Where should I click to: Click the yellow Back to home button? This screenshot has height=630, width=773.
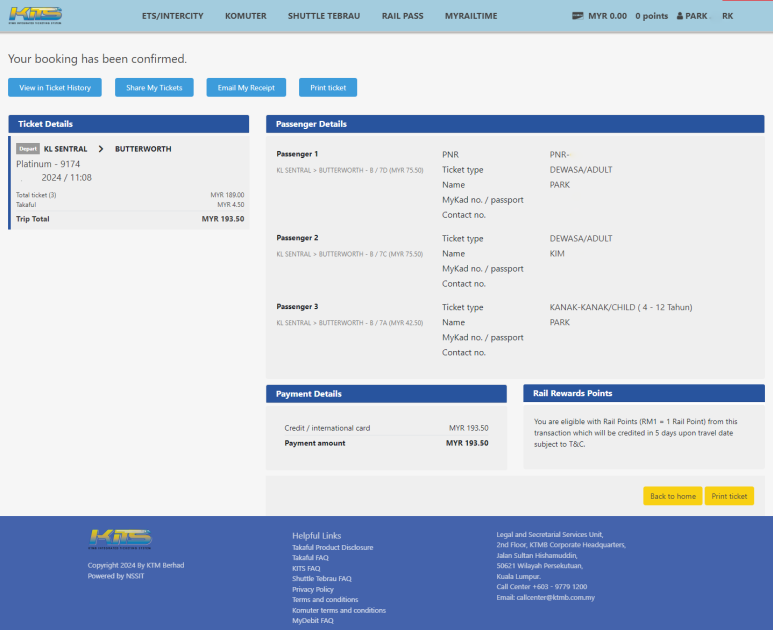(x=673, y=496)
